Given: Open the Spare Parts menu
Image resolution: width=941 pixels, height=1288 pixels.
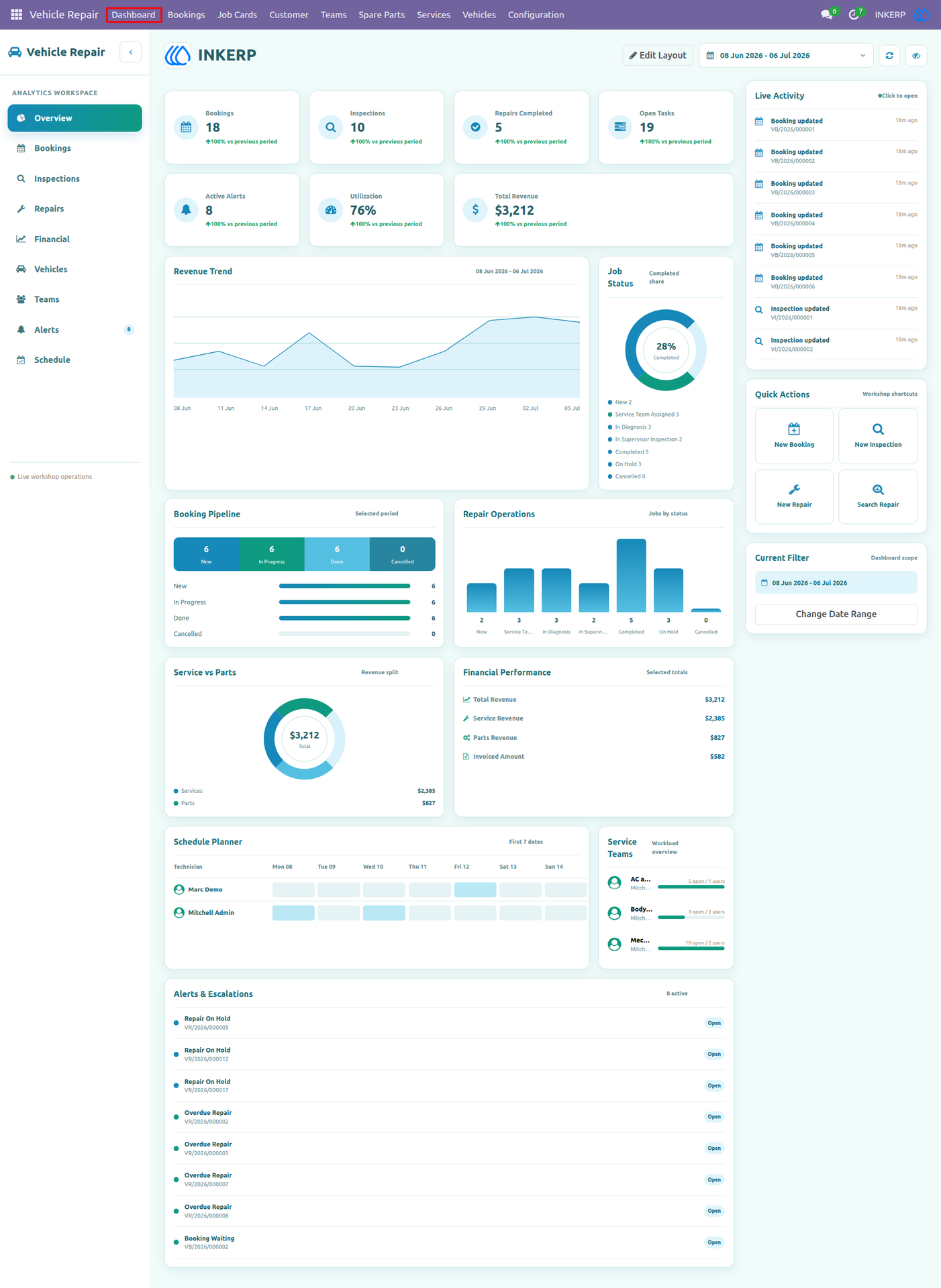Looking at the screenshot, I should pos(381,15).
